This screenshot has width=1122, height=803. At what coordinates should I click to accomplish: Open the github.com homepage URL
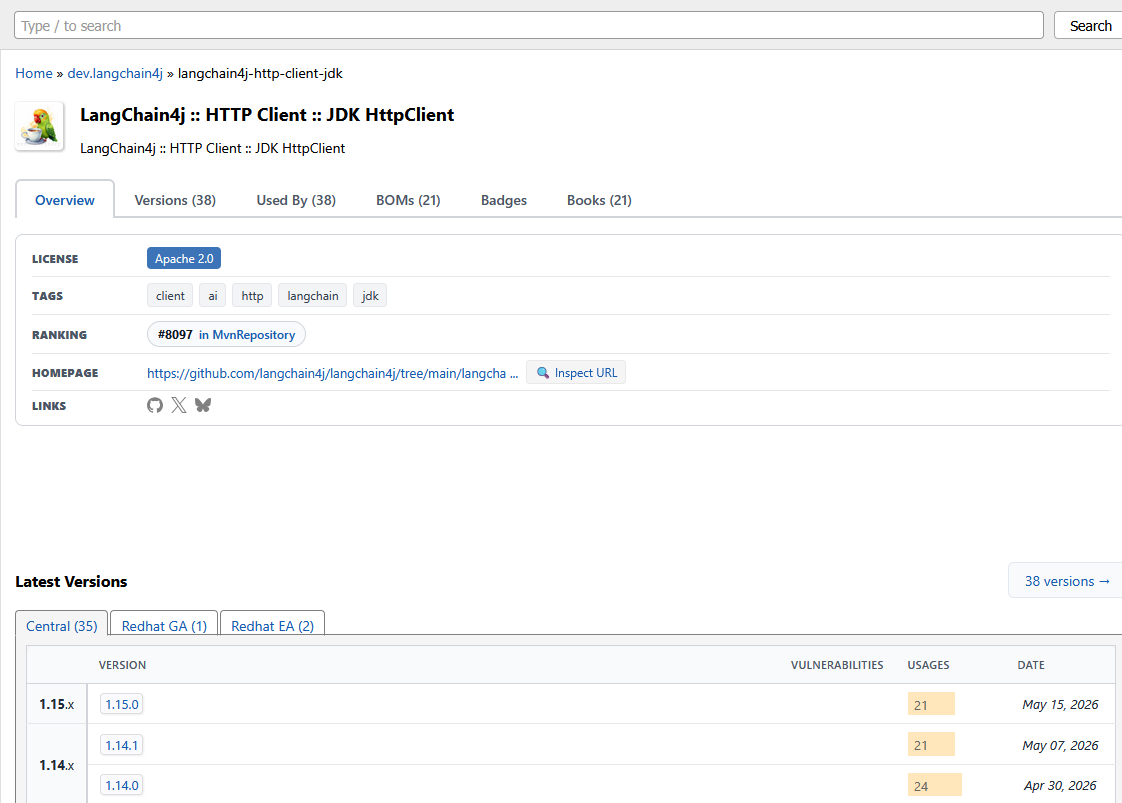(333, 373)
